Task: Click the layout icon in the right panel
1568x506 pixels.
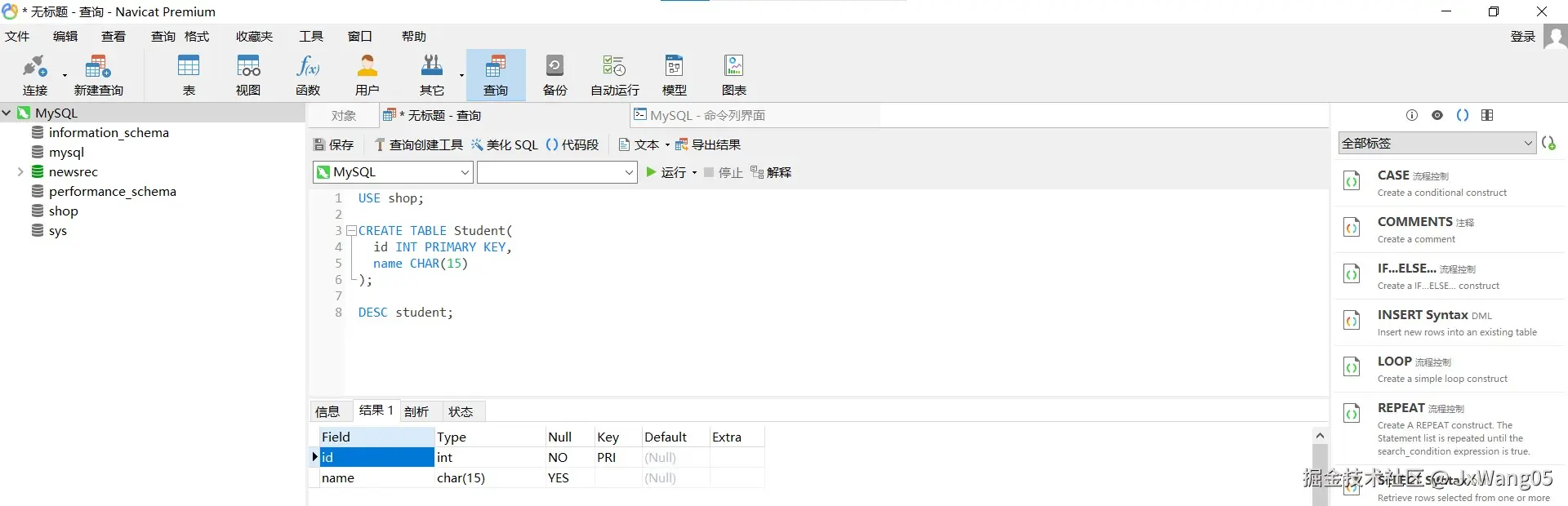Action: [1487, 115]
